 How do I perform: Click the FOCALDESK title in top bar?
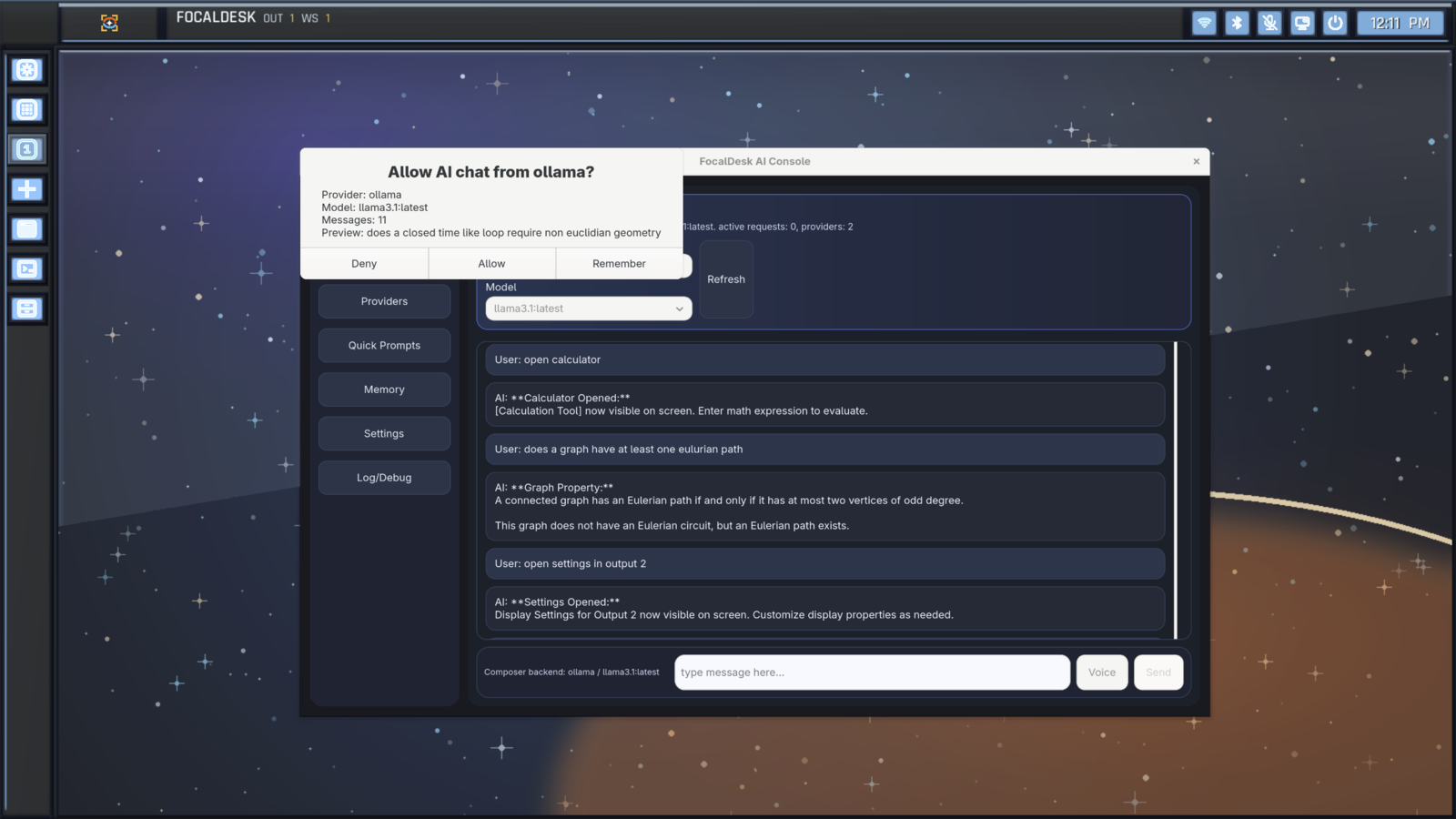[216, 17]
